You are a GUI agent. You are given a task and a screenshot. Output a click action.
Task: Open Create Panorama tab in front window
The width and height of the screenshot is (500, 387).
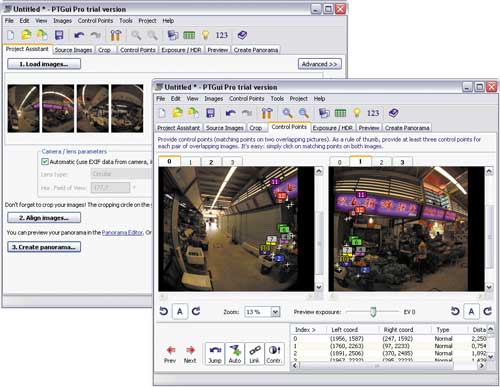(407, 128)
